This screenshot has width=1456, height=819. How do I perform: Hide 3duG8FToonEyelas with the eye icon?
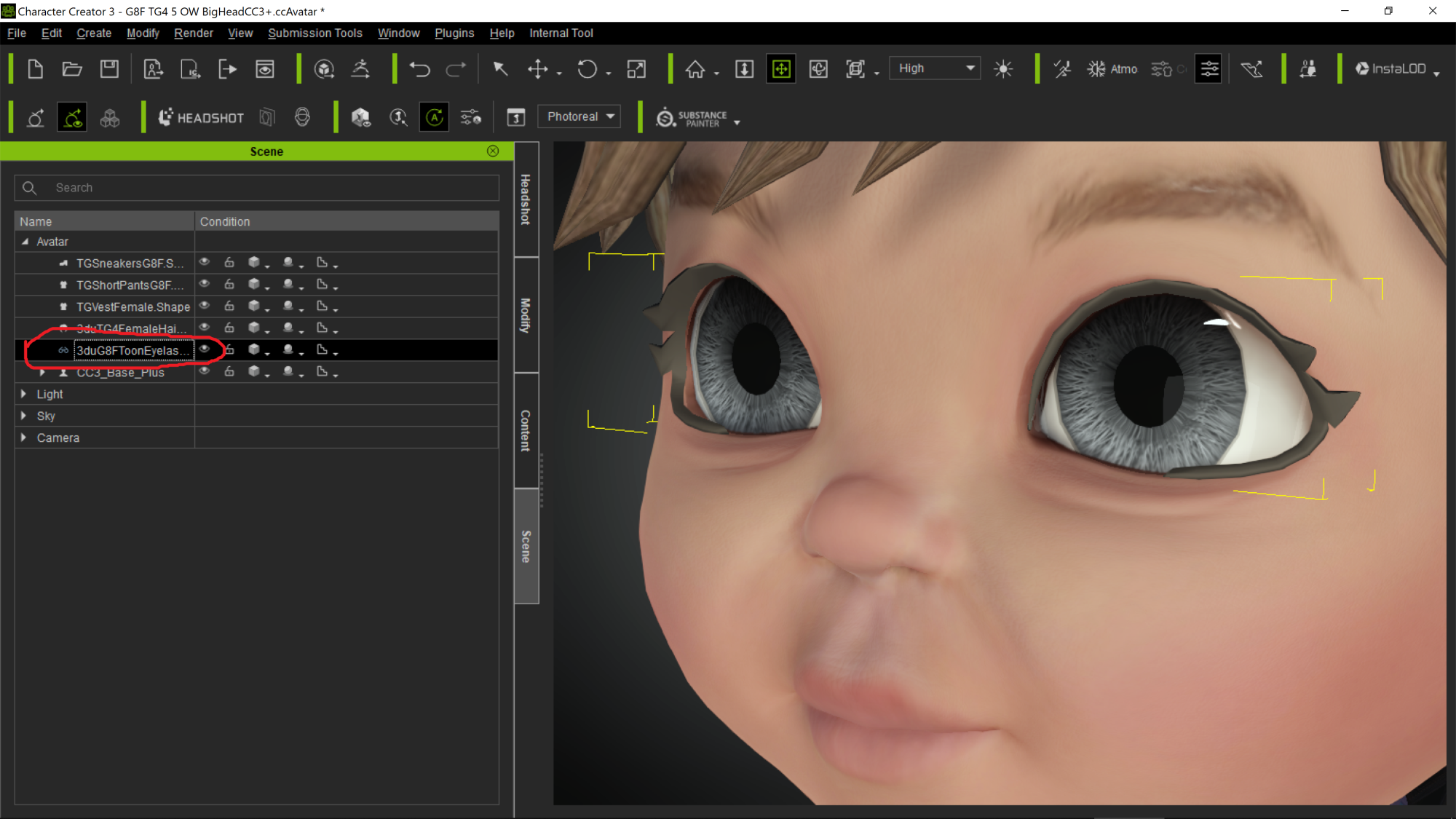[x=205, y=349]
